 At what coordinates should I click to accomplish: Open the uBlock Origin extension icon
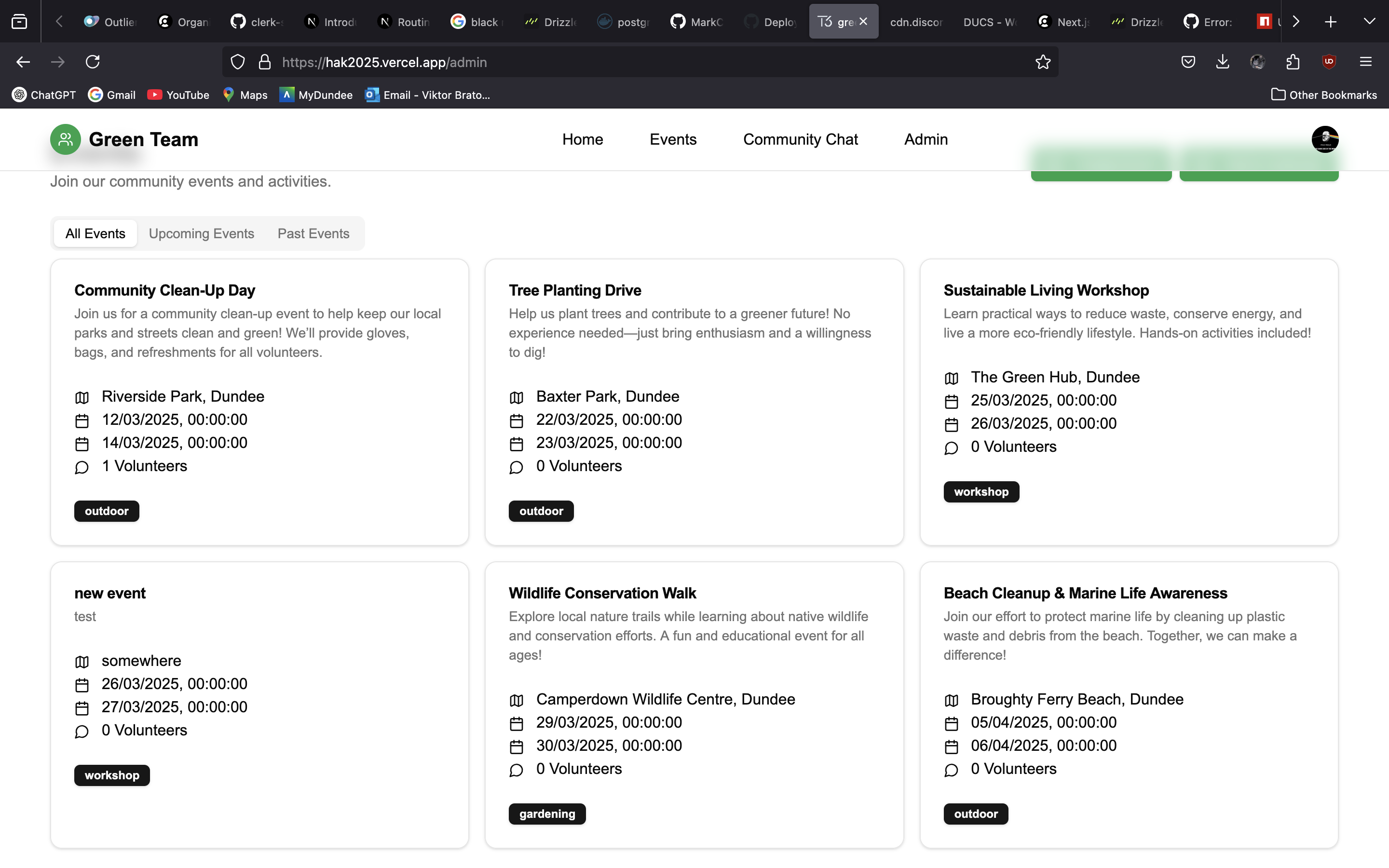pos(1329,62)
